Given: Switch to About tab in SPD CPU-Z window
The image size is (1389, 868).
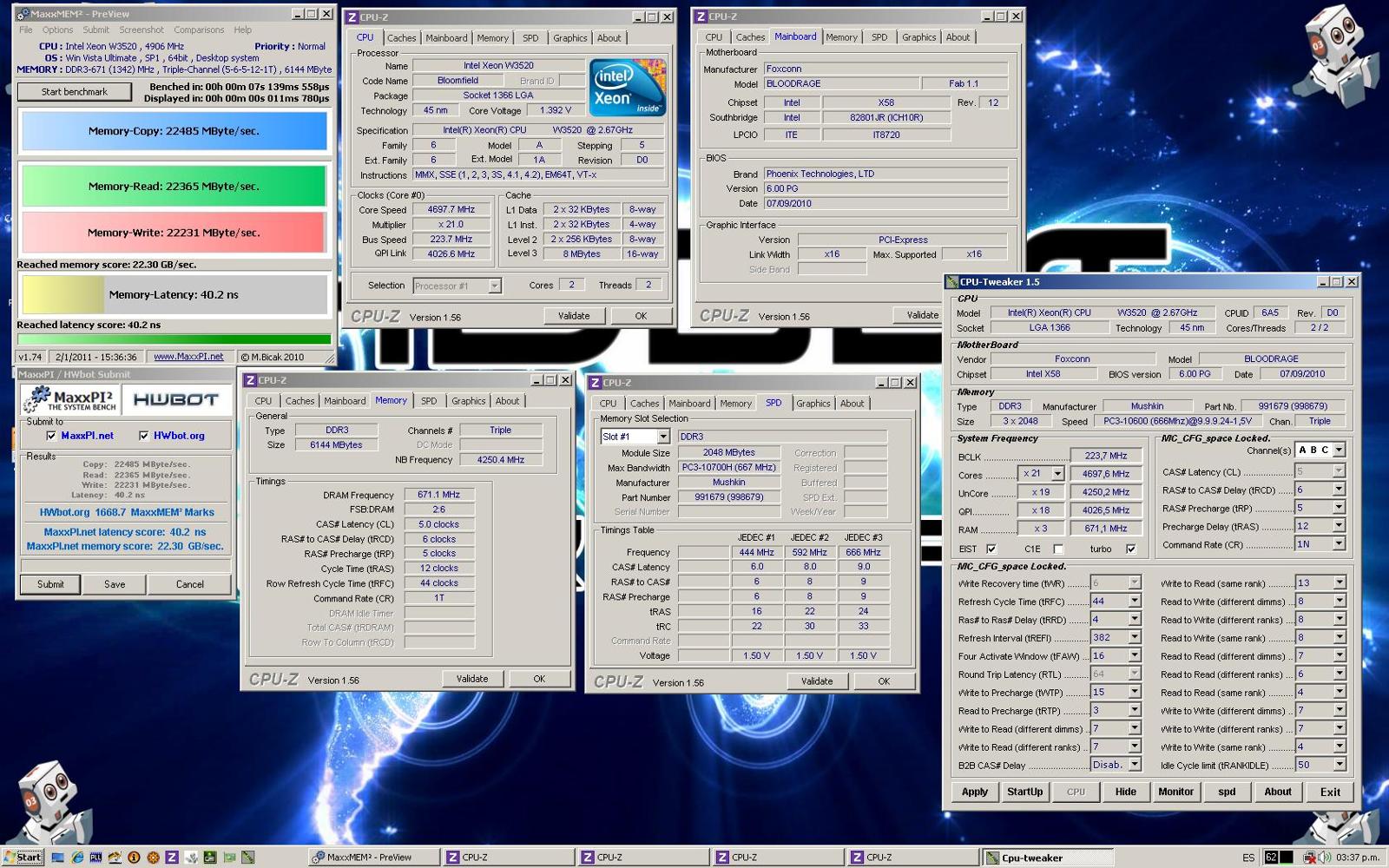Looking at the screenshot, I should point(852,404).
